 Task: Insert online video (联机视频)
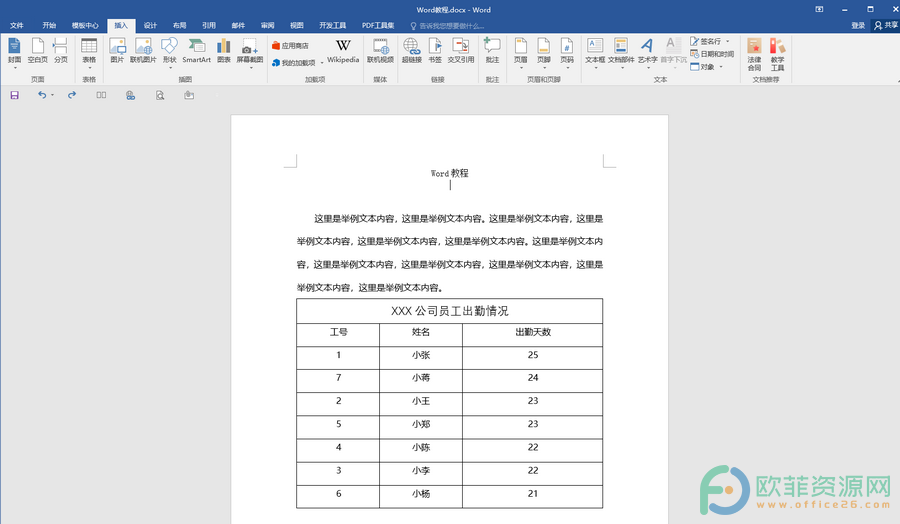coord(381,51)
